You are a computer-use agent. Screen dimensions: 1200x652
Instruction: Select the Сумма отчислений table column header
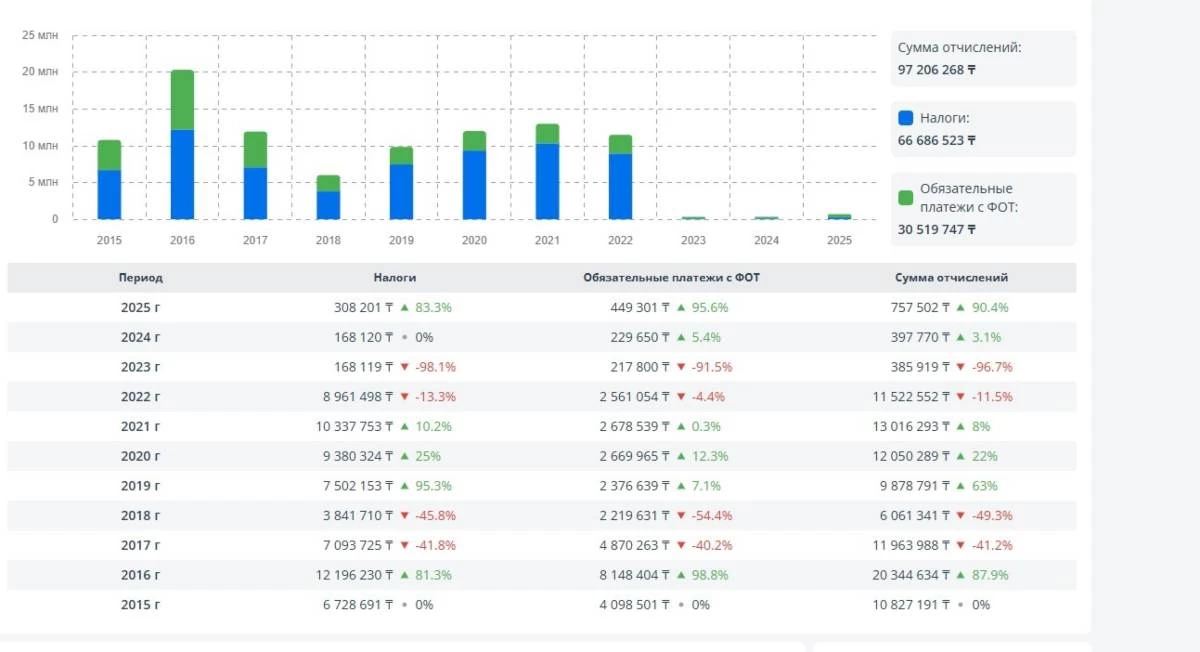(x=950, y=278)
